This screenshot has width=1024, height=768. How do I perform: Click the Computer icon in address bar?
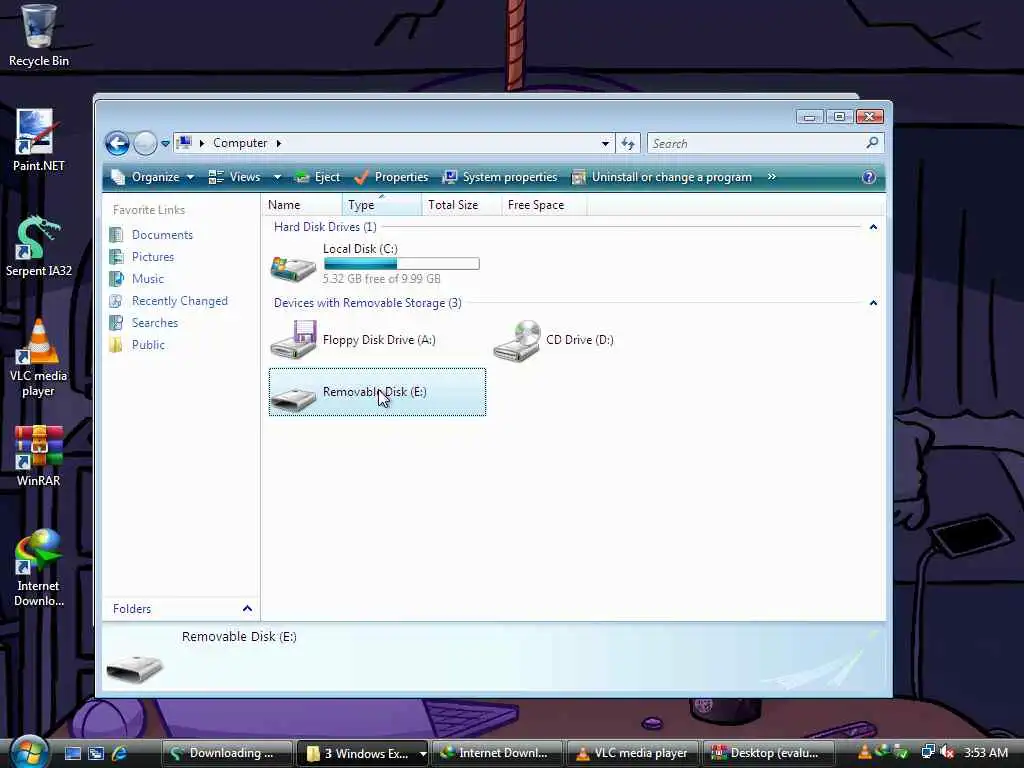click(x=185, y=142)
